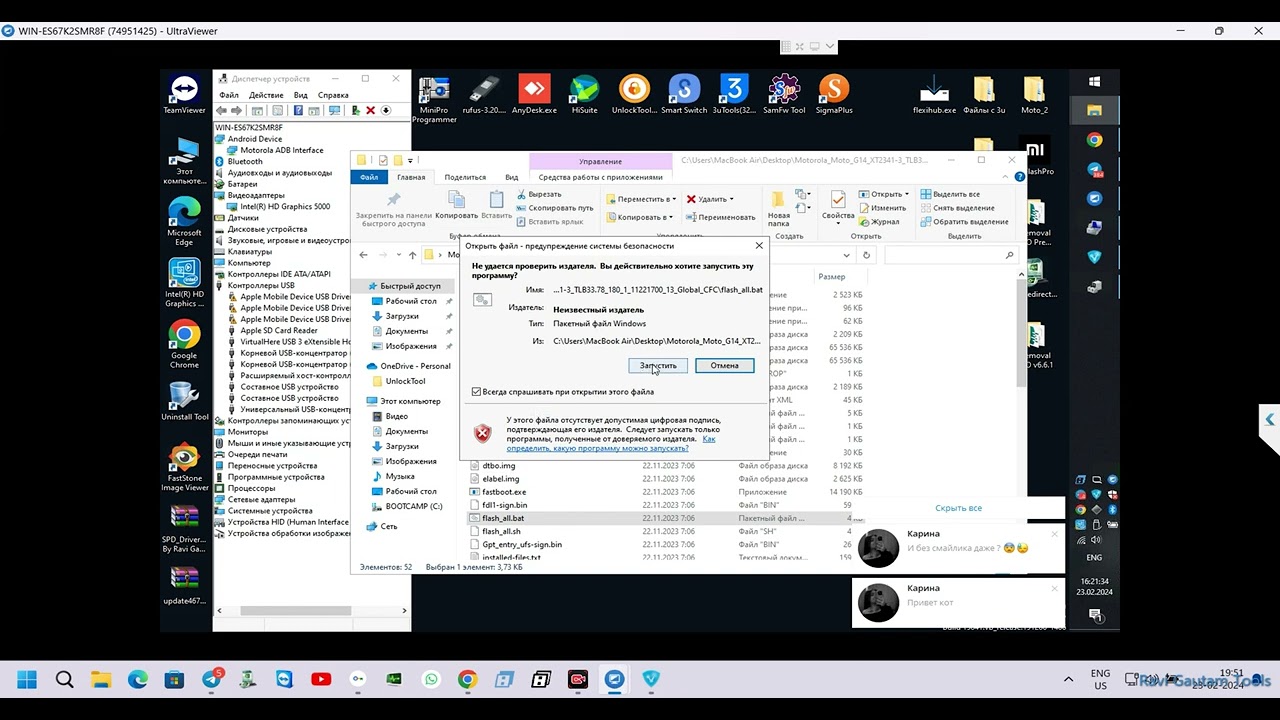This screenshot has height=720, width=1280.
Task: Click the Explorer refresh button
Action: click(866, 255)
